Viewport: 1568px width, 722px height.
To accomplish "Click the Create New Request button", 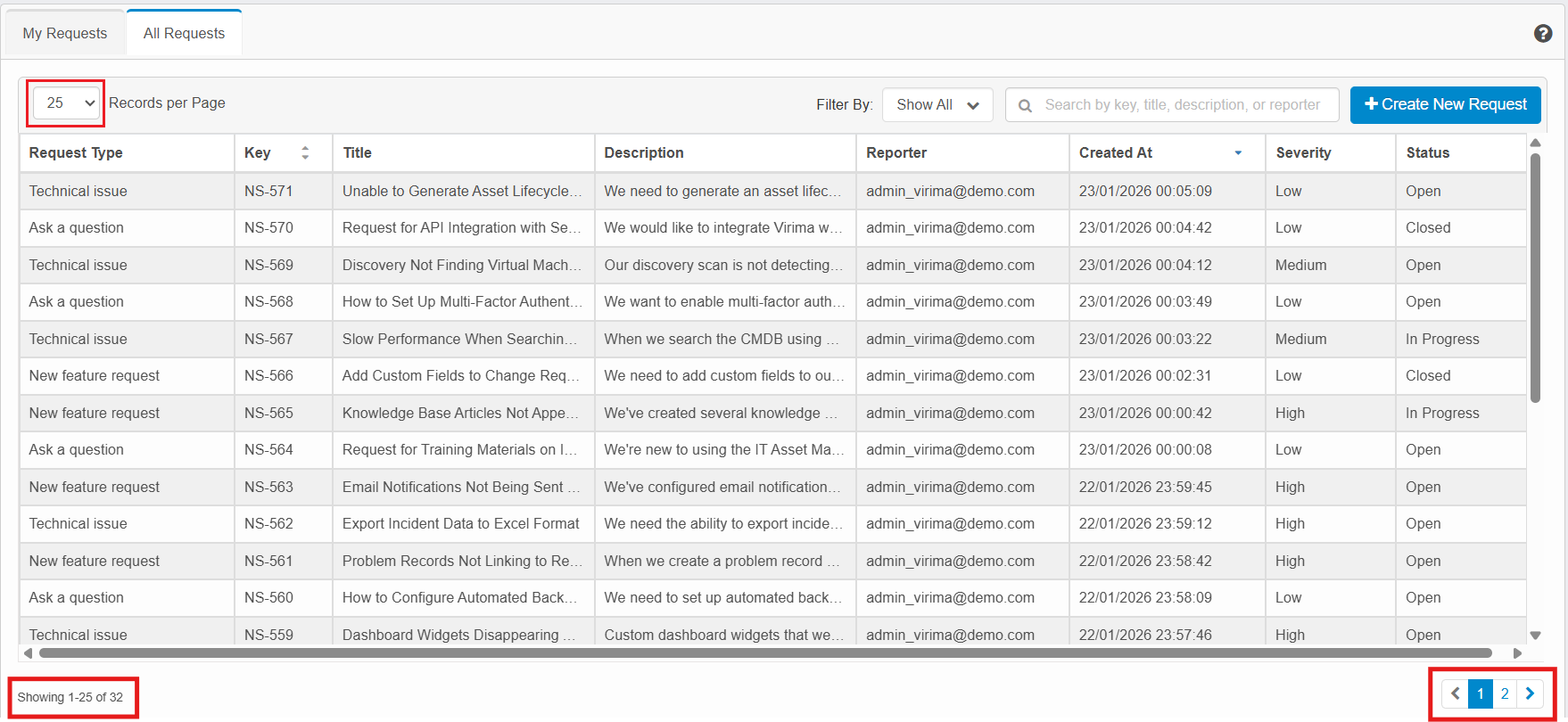I will 1445,105.
